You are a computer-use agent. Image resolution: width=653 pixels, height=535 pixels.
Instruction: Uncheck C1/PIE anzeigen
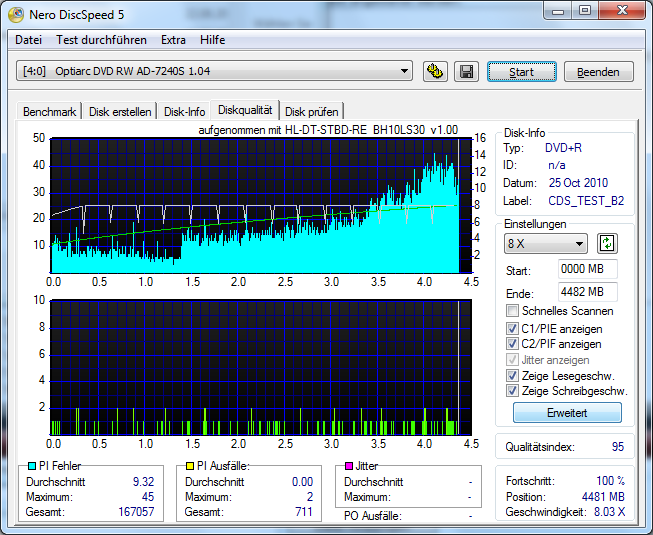512,328
